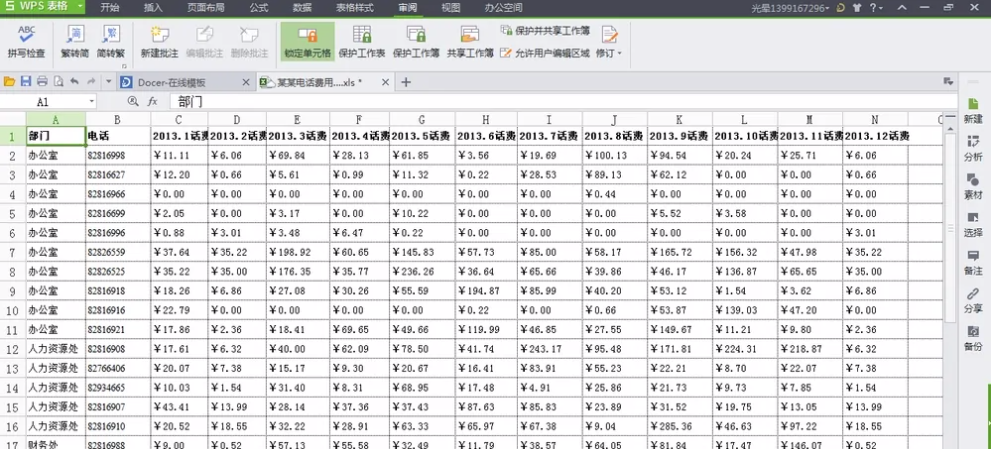
Task: Click 分析 in the right sidebar
Action: [x=973, y=149]
